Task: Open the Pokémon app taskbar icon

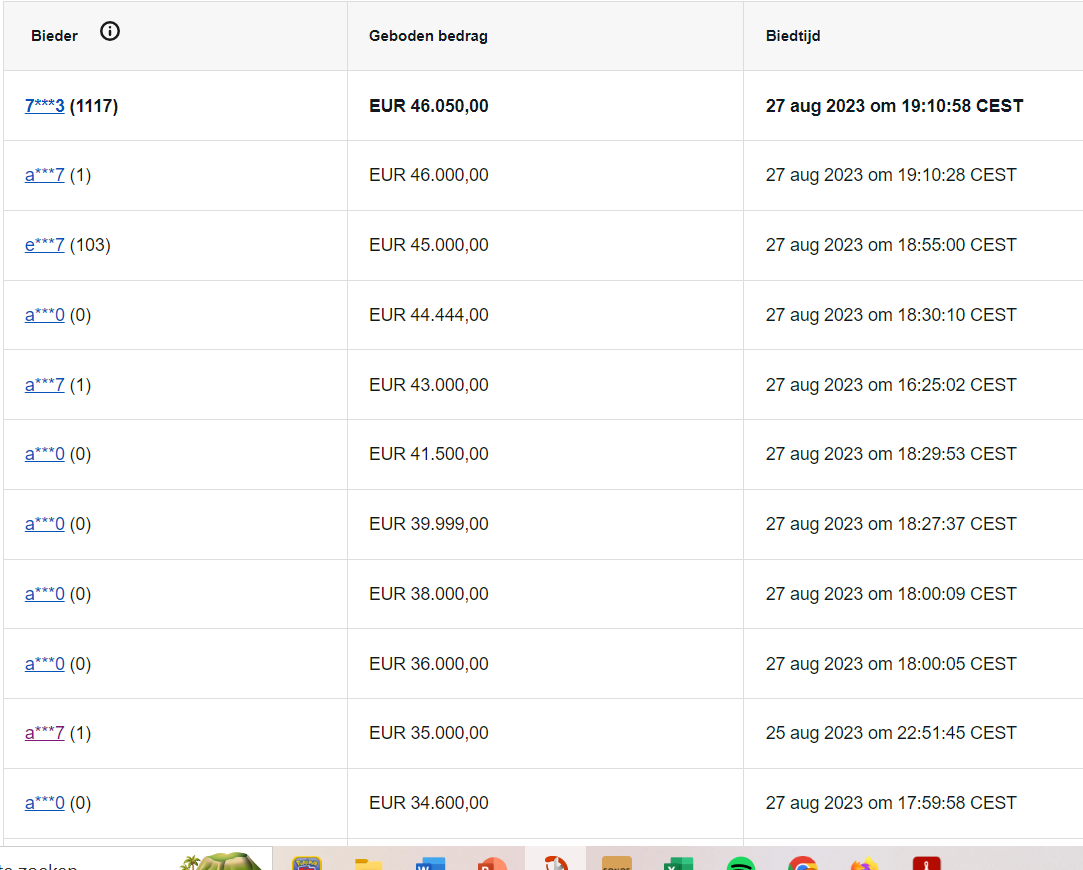Action: pos(307,863)
